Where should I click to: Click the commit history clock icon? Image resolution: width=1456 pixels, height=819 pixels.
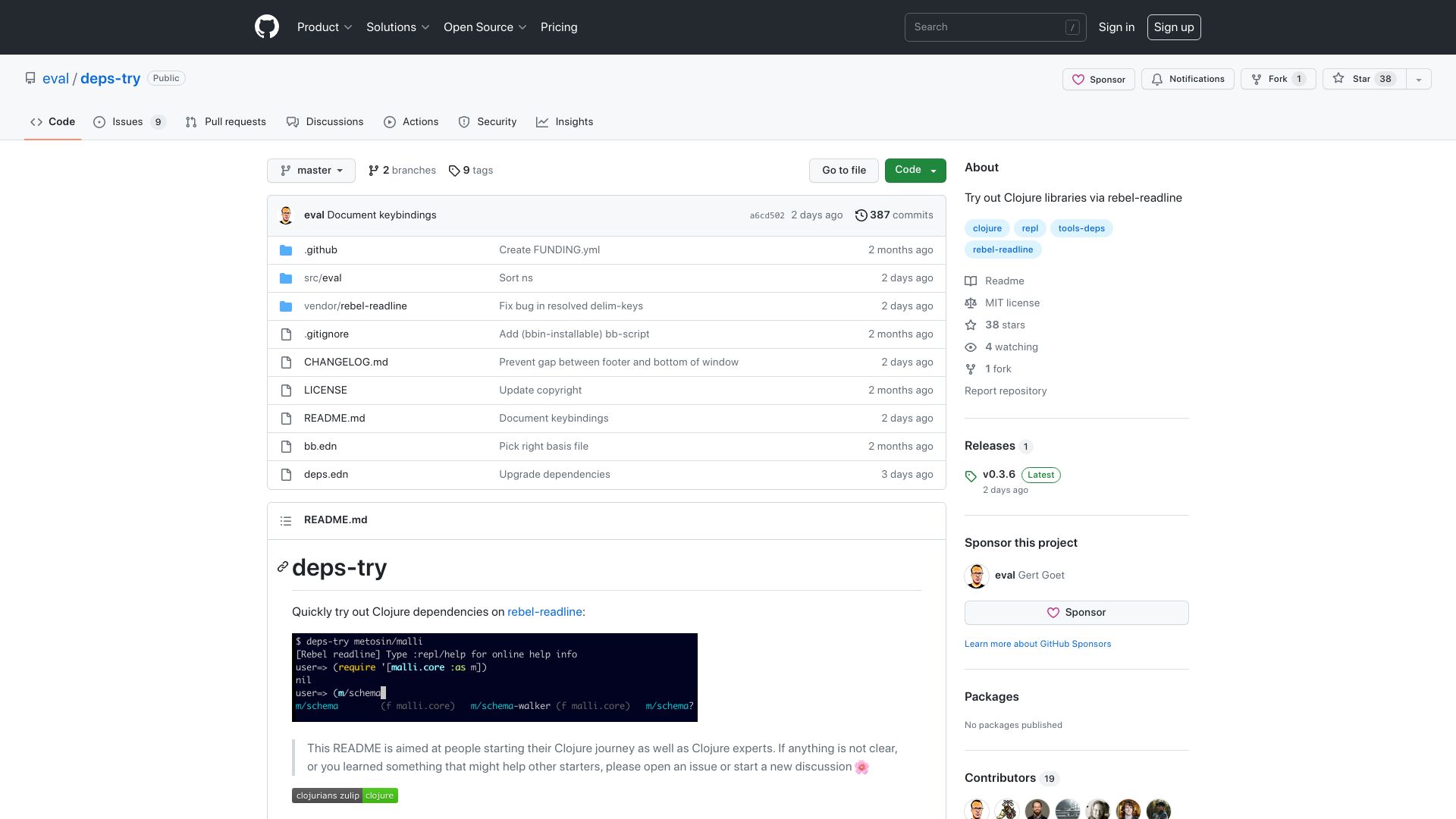(x=861, y=215)
